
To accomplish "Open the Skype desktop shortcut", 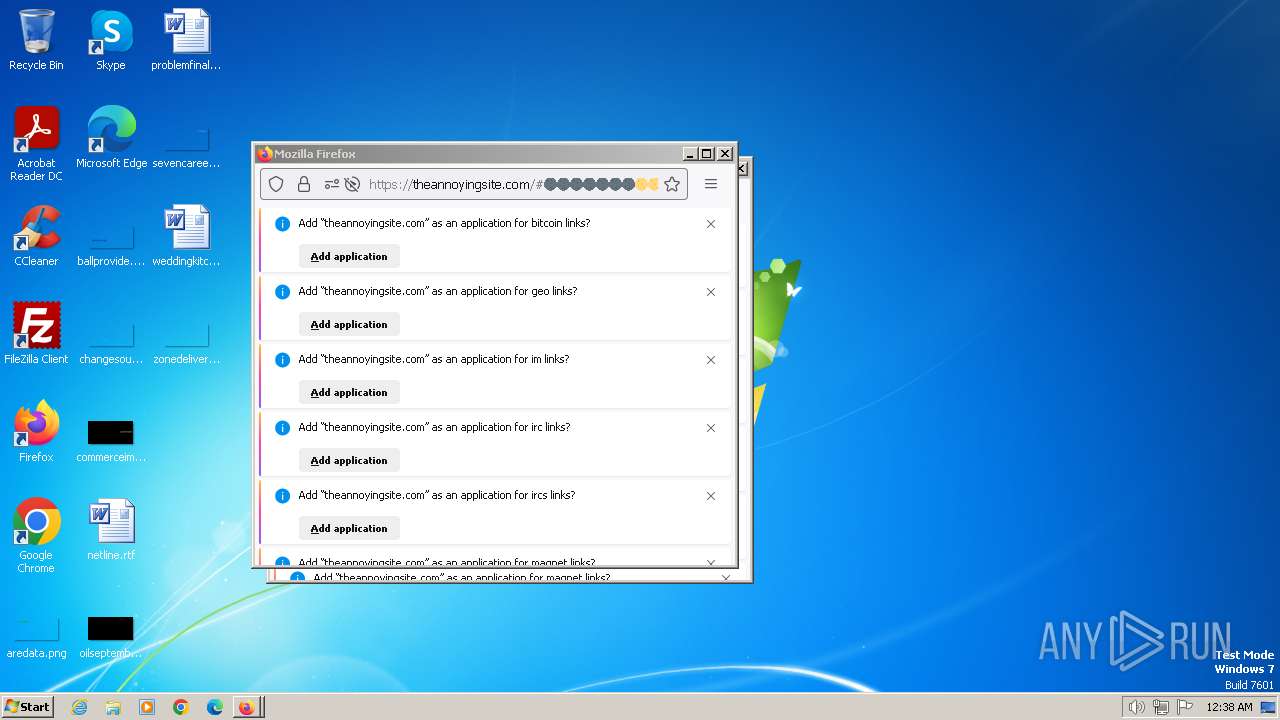I will tap(110, 40).
